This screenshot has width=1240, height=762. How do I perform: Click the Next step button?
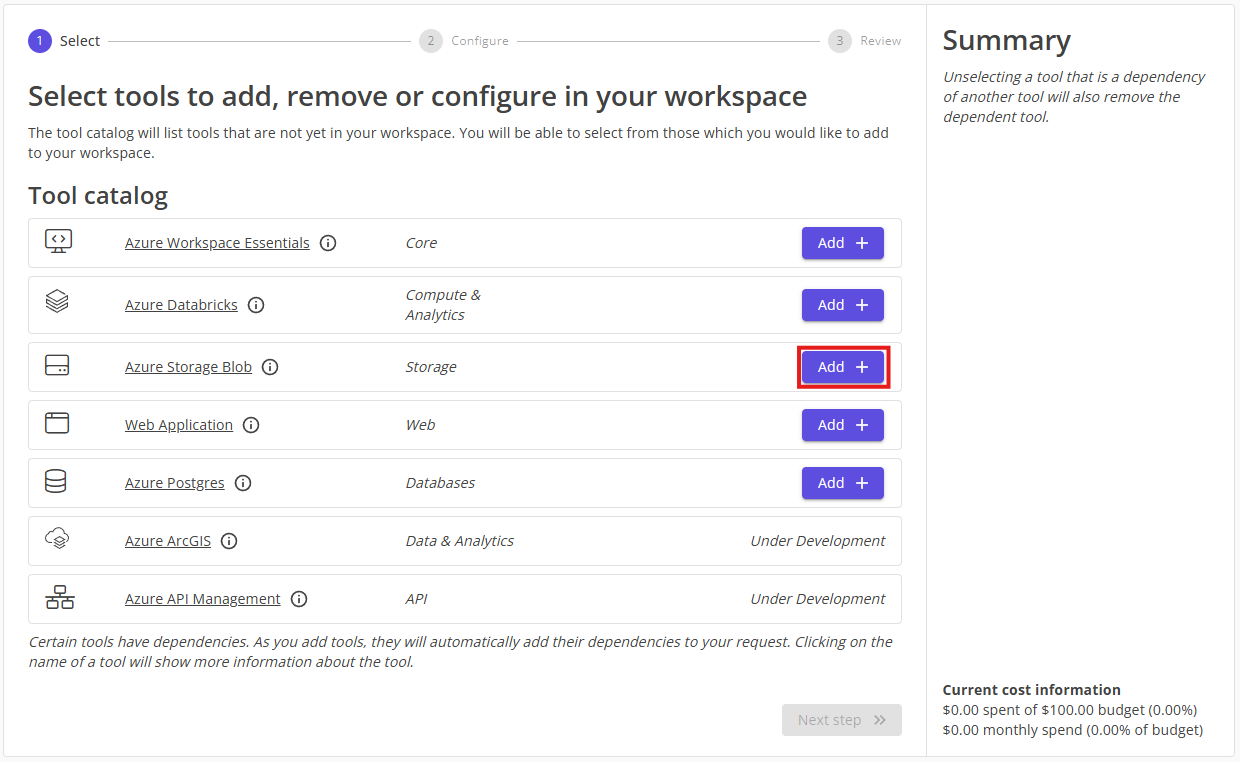(x=841, y=719)
